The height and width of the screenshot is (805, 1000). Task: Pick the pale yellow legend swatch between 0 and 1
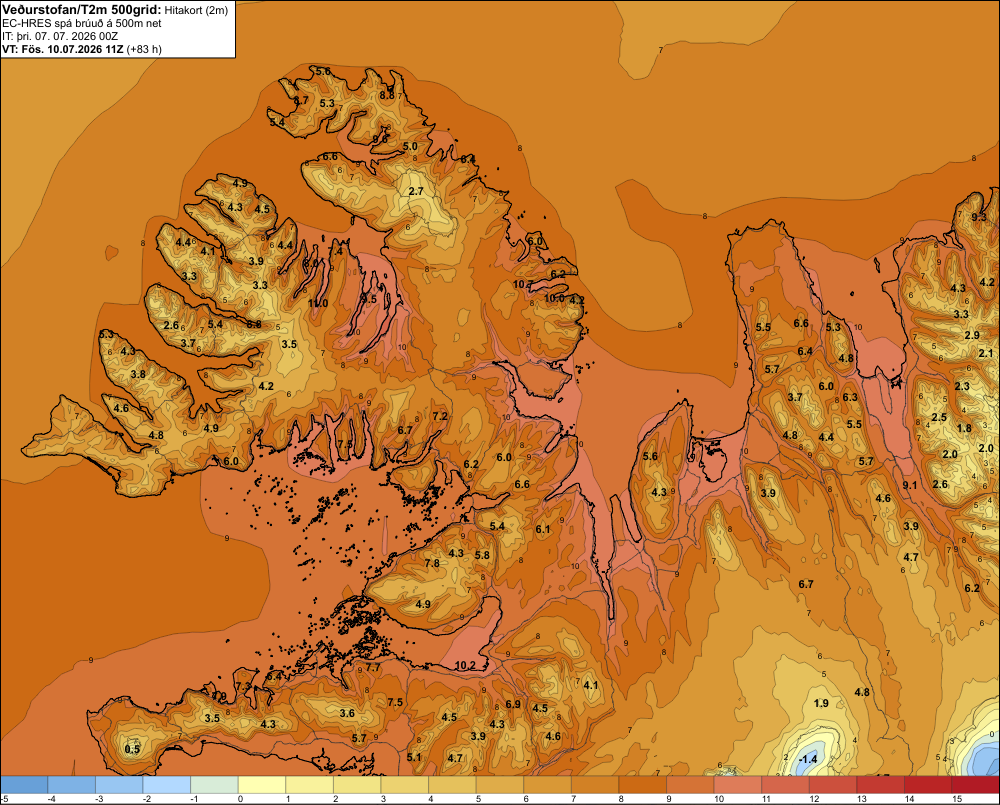pyautogui.click(x=261, y=784)
